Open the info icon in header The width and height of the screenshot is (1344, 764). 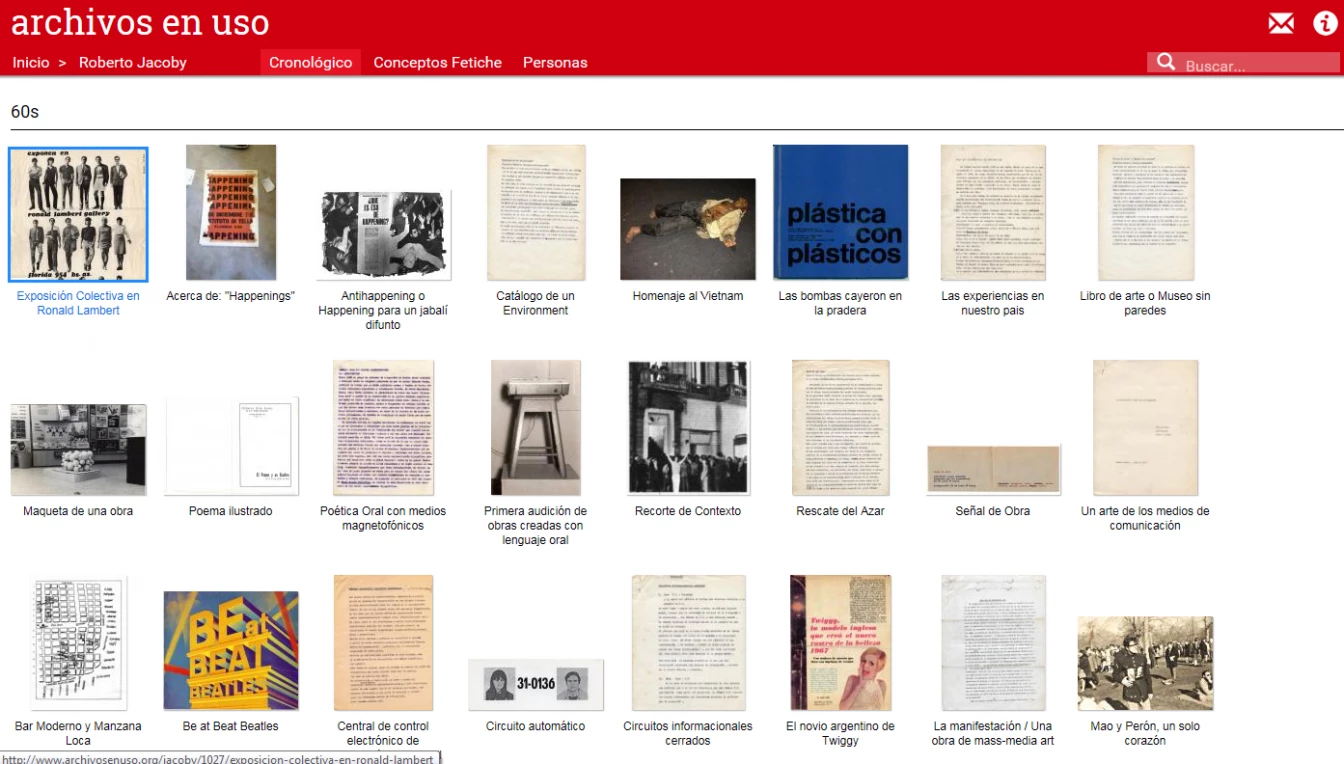[1325, 23]
